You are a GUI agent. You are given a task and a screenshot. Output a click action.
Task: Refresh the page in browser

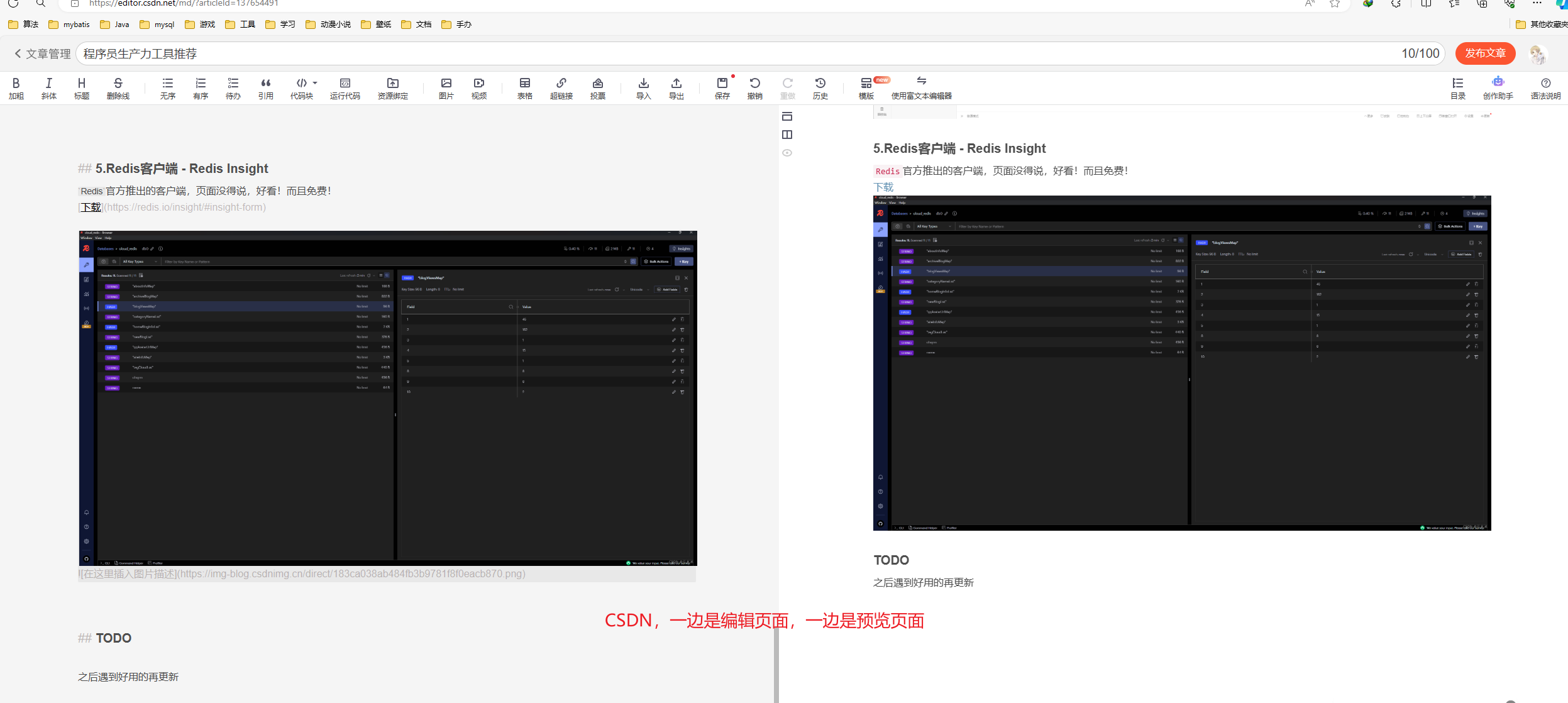point(13,3)
